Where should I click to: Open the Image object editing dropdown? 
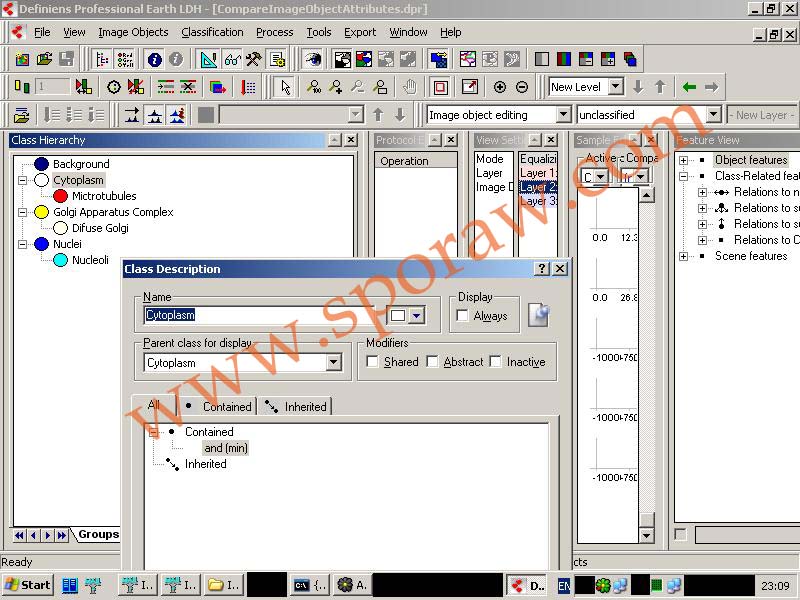563,115
